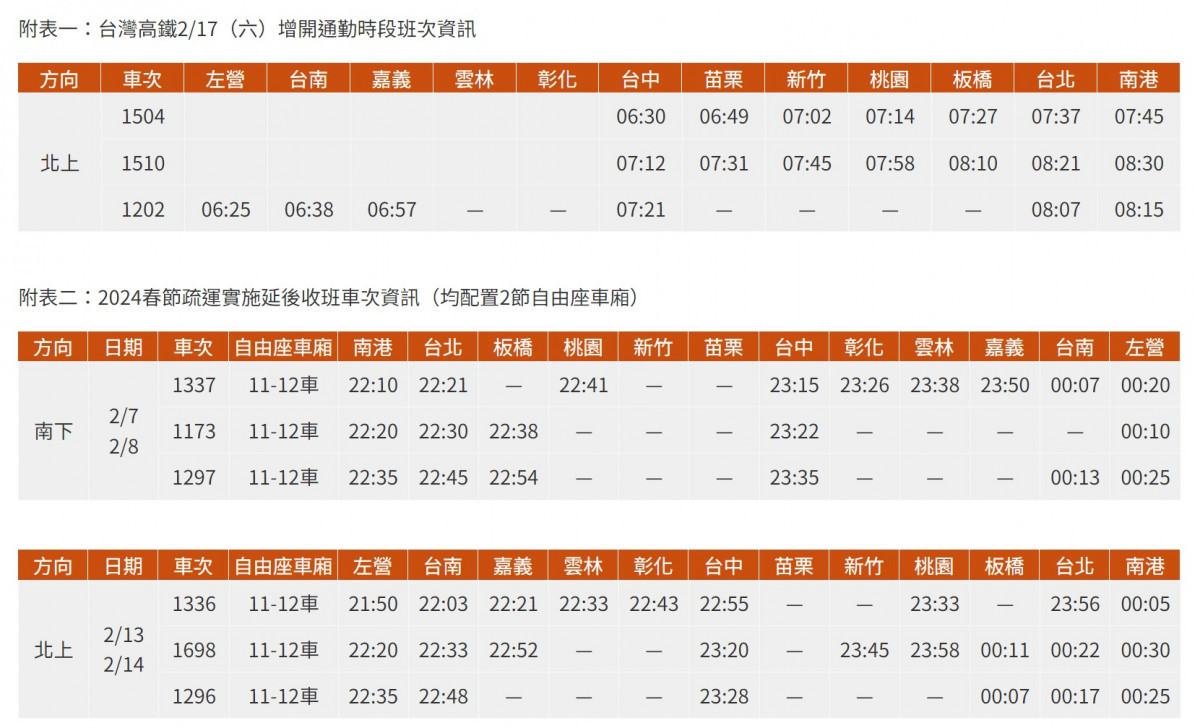Click the 22:38 板橋 time cell

pos(513,432)
